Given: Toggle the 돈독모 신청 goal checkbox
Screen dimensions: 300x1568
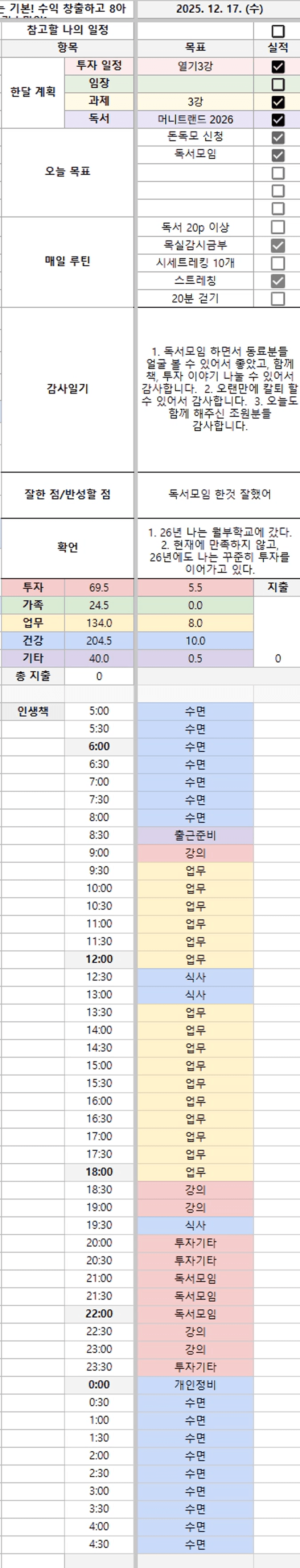Looking at the screenshot, I should (278, 137).
